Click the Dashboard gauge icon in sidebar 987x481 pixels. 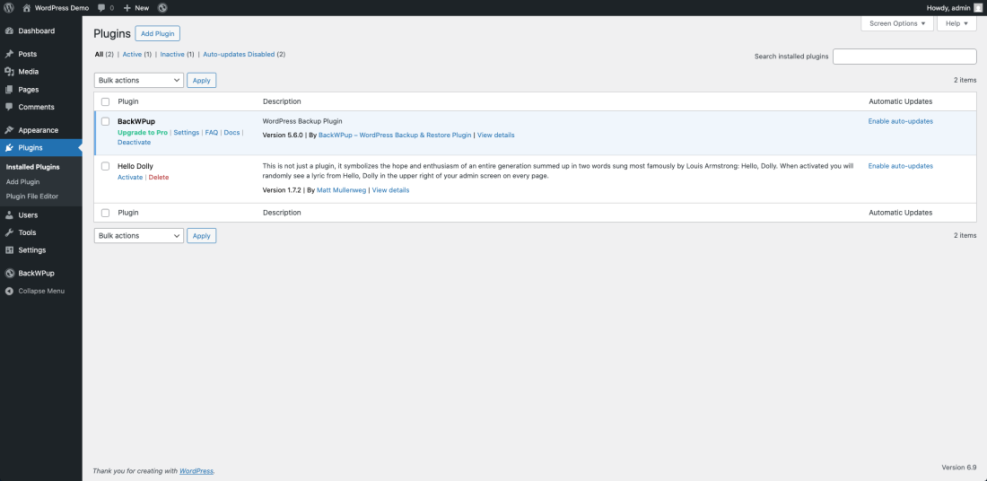(9, 31)
